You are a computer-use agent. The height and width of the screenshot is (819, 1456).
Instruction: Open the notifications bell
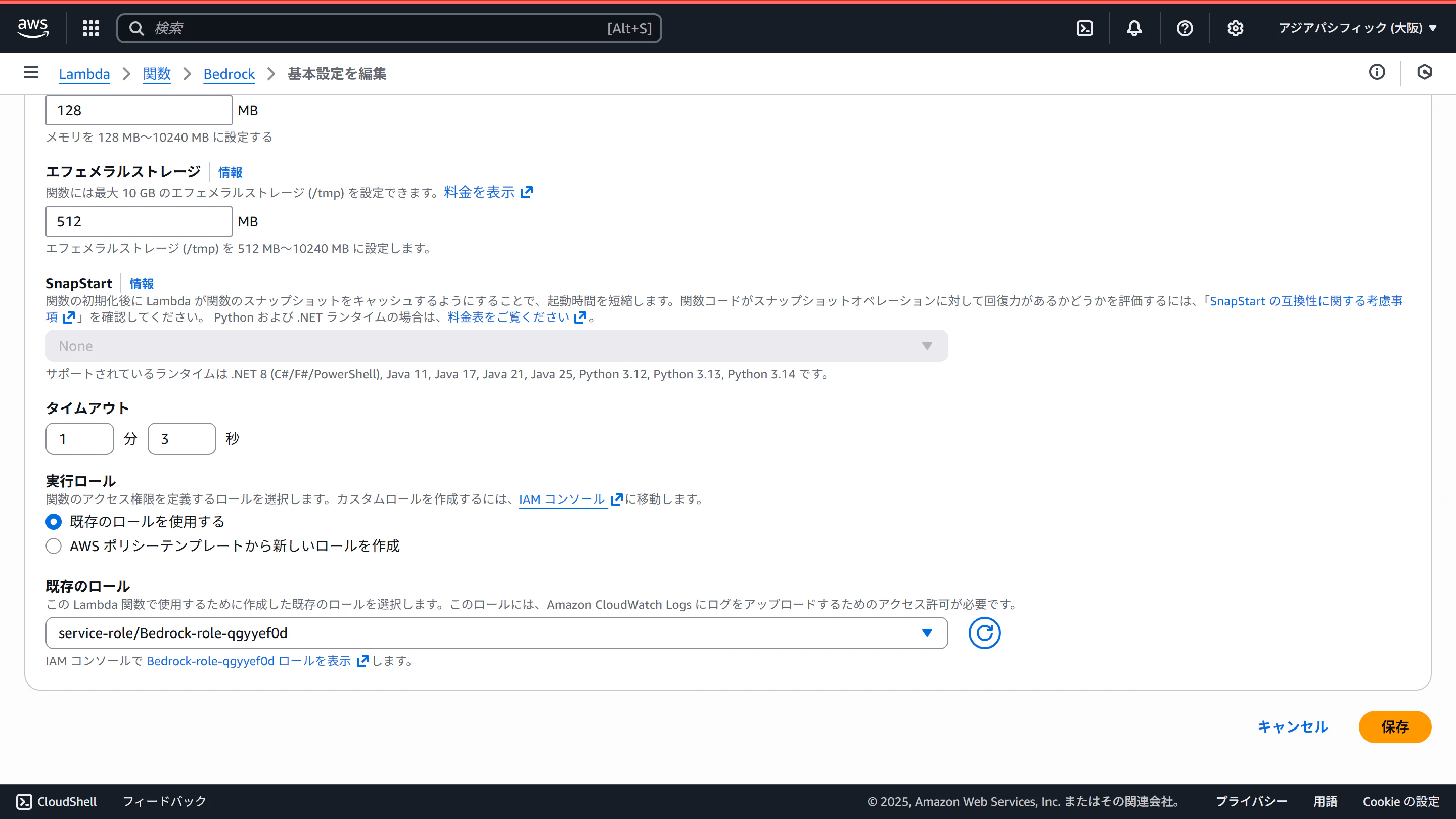click(1134, 28)
